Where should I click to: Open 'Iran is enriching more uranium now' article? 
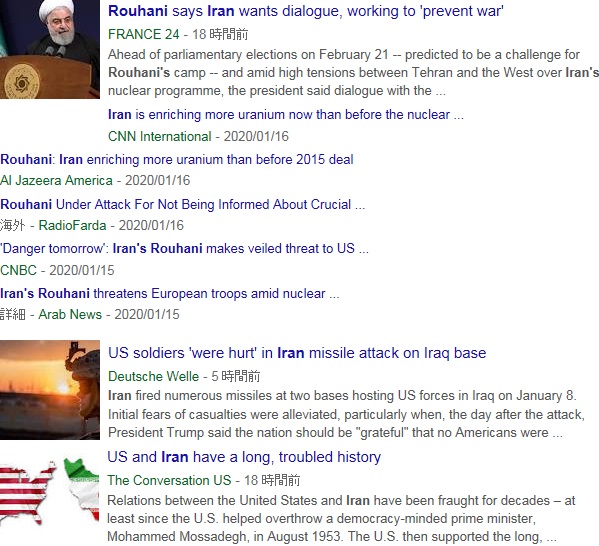pyautogui.click(x=286, y=115)
